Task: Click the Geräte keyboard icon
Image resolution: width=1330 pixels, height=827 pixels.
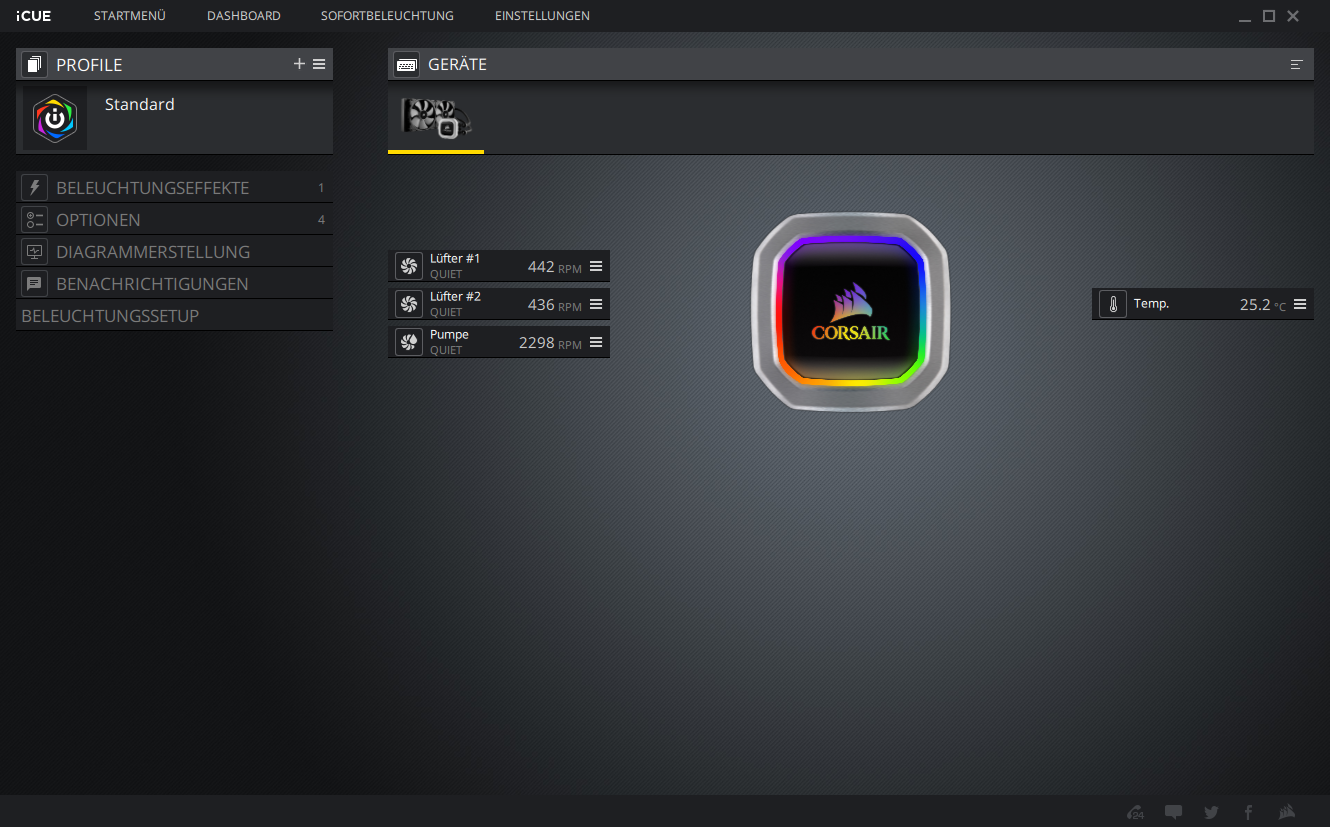Action: pyautogui.click(x=407, y=65)
